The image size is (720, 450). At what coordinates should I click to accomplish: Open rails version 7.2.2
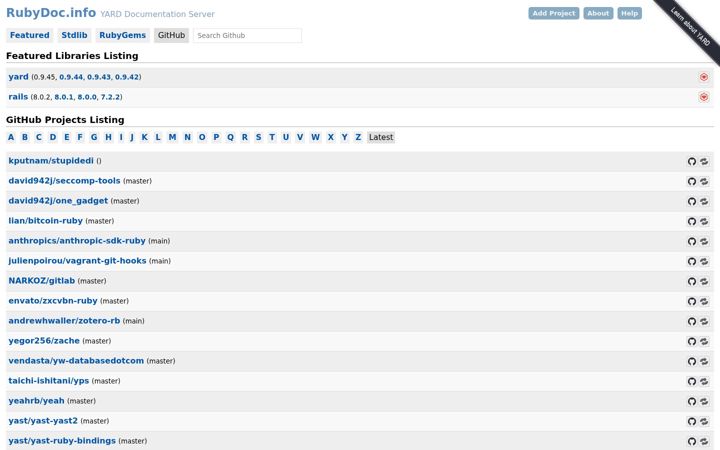pos(111,97)
